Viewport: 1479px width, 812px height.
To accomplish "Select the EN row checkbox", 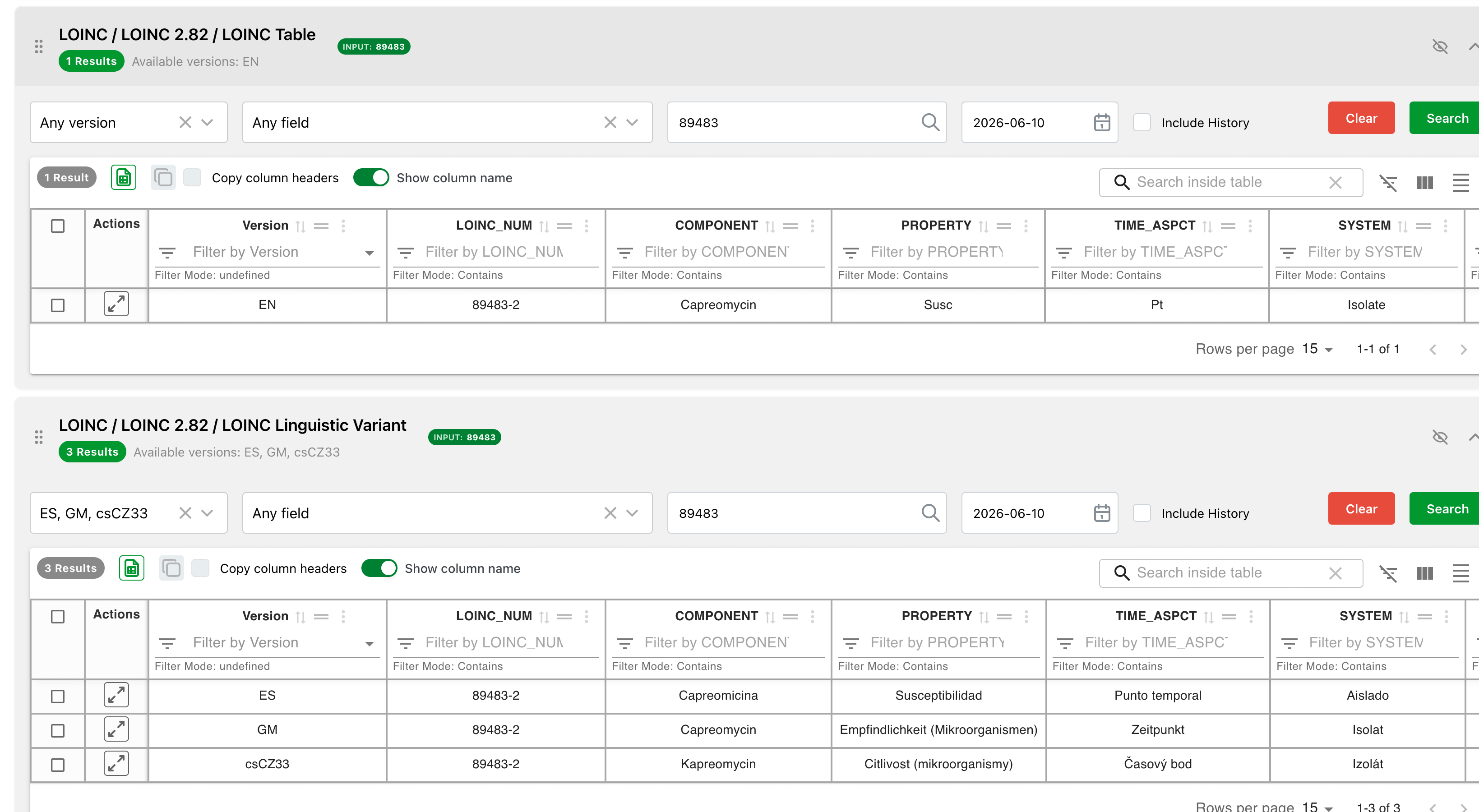I will click(57, 305).
